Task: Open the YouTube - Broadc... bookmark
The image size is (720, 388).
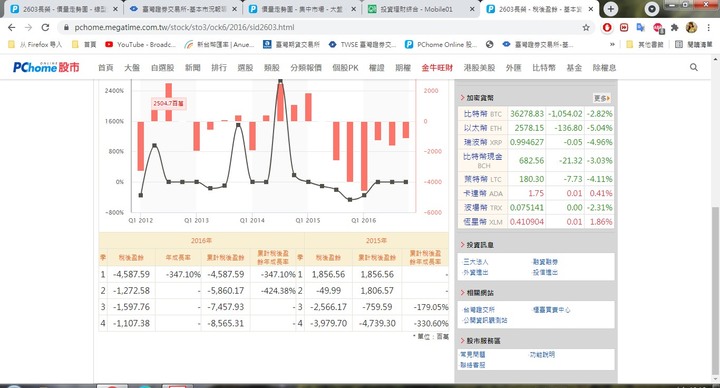Action: pyautogui.click(x=141, y=45)
